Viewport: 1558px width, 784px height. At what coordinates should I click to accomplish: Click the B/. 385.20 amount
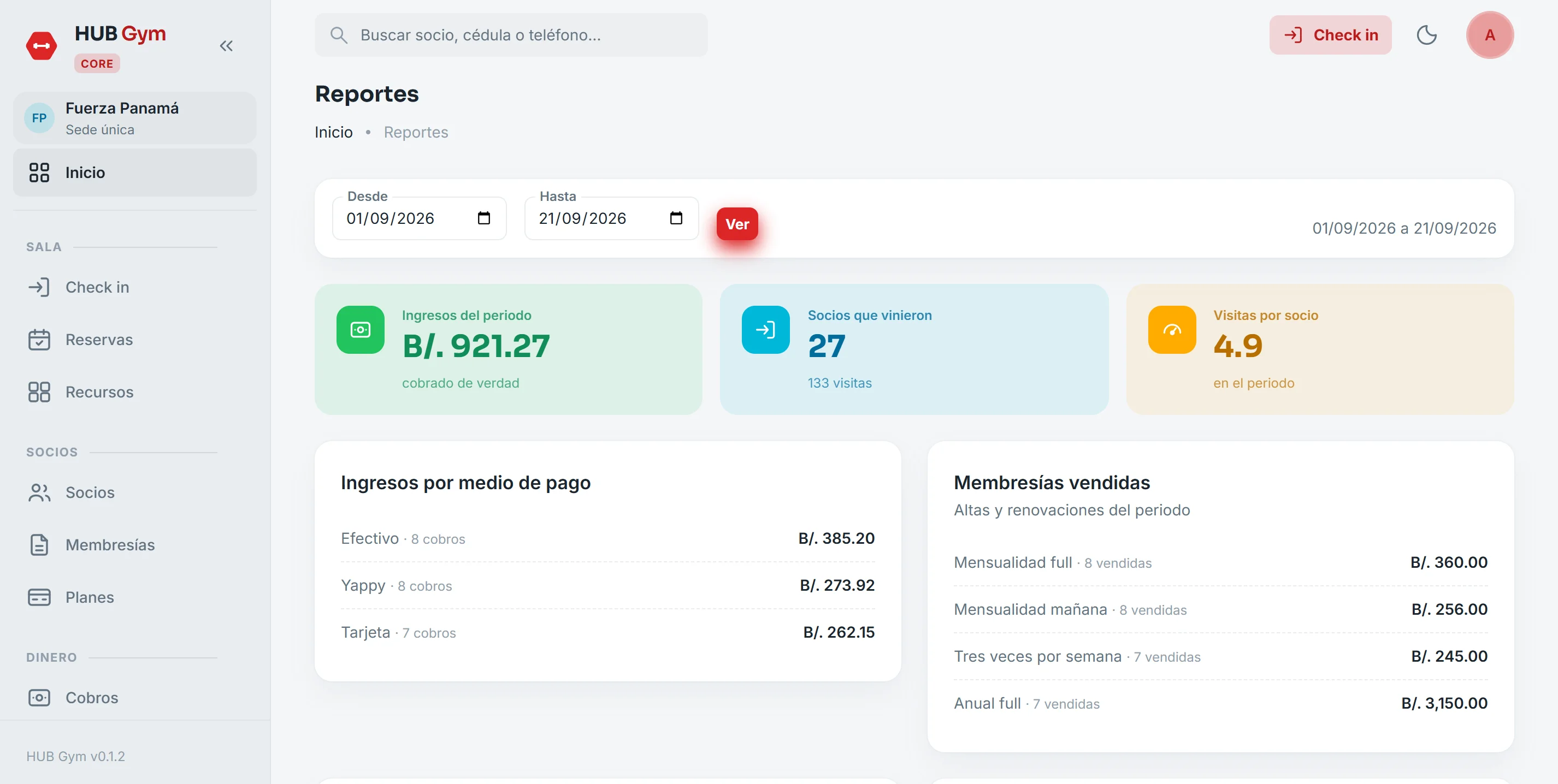pyautogui.click(x=836, y=538)
